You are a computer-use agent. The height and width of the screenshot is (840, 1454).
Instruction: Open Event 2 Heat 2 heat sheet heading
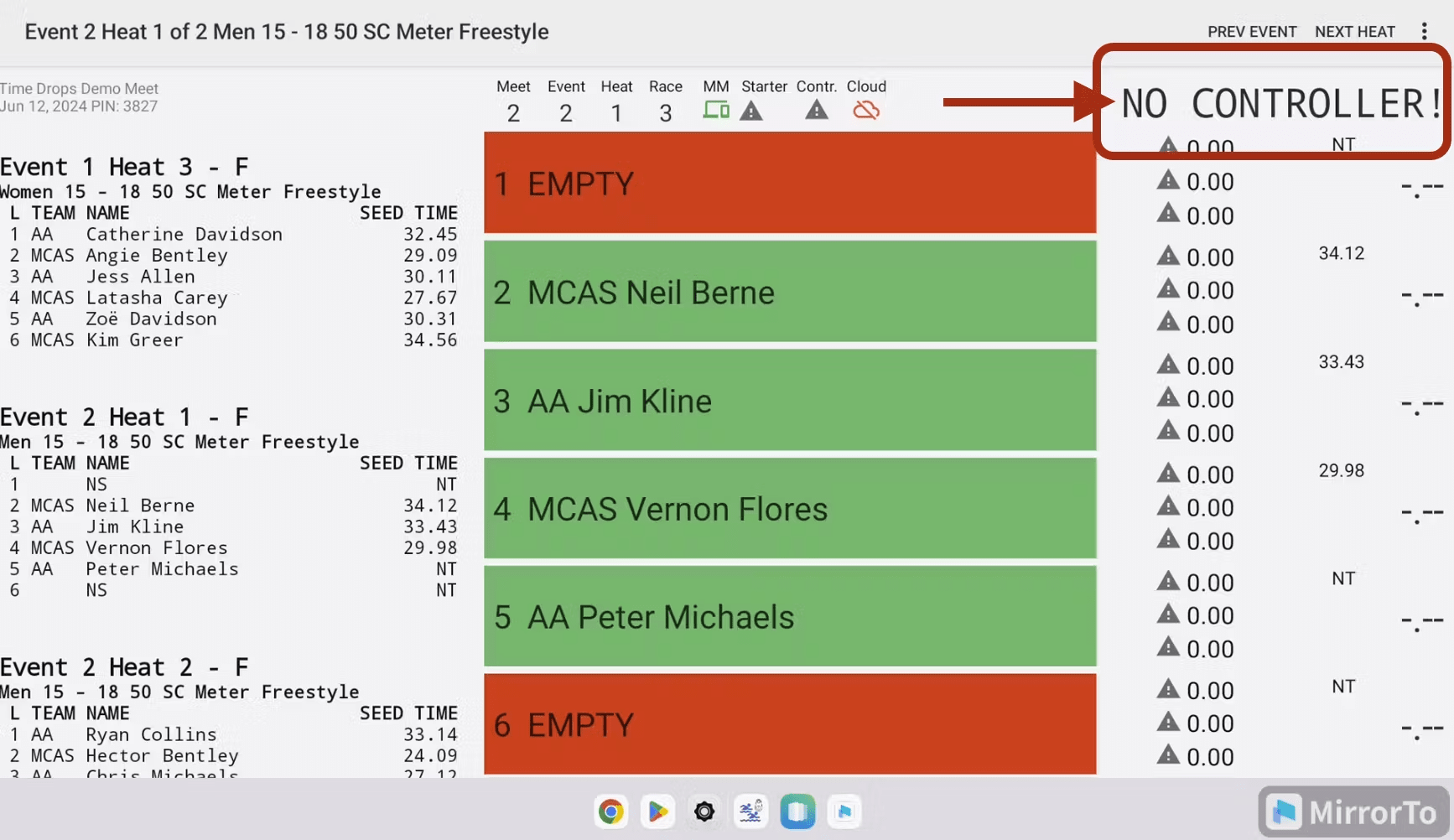pyautogui.click(x=124, y=667)
